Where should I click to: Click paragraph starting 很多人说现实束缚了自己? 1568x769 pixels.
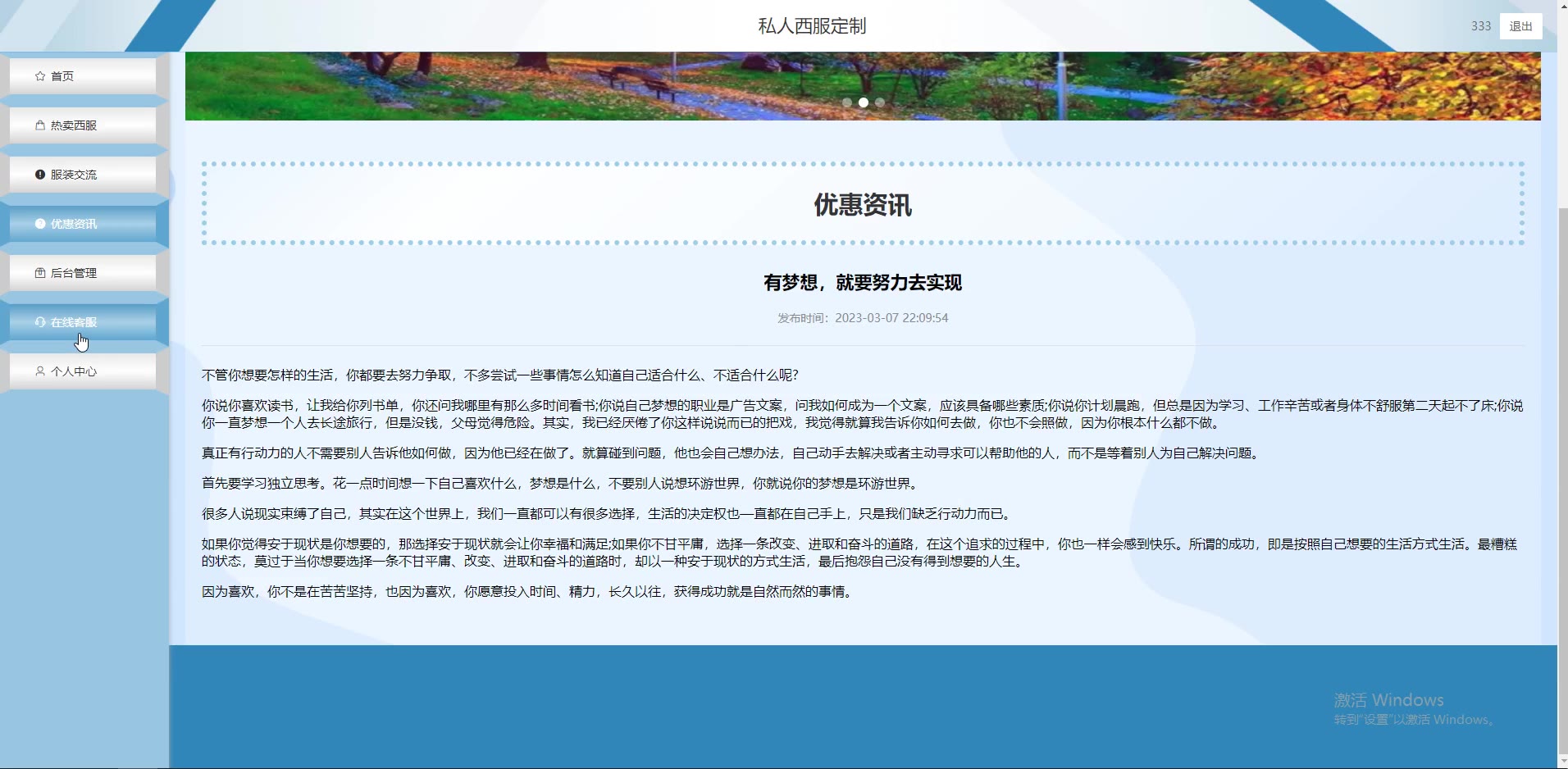[x=609, y=514]
